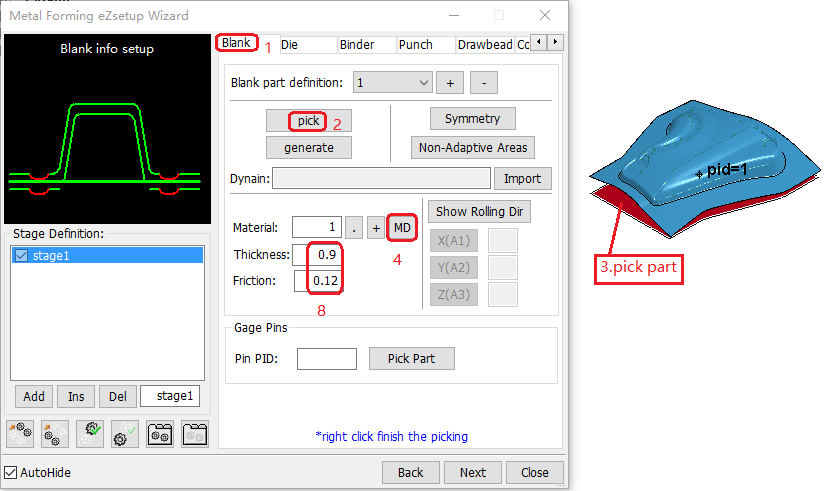The image size is (824, 491).
Task: Click the Blank info setup preview image
Action: (107, 129)
